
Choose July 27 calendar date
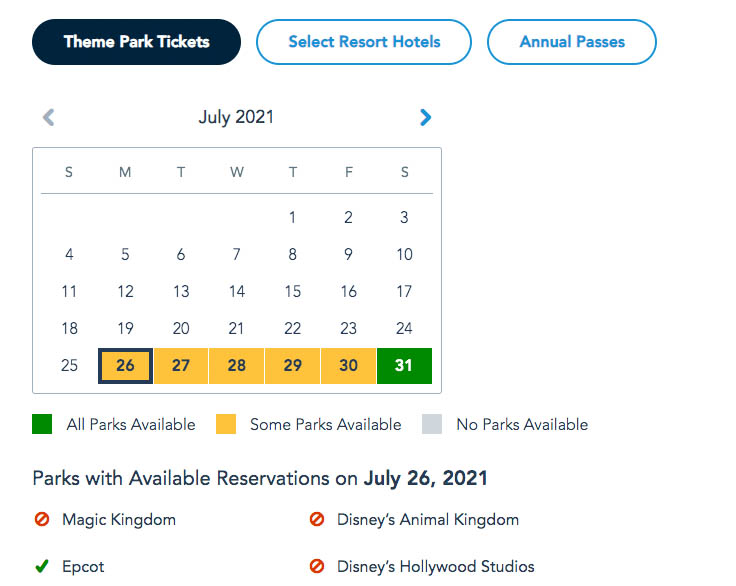(x=181, y=366)
